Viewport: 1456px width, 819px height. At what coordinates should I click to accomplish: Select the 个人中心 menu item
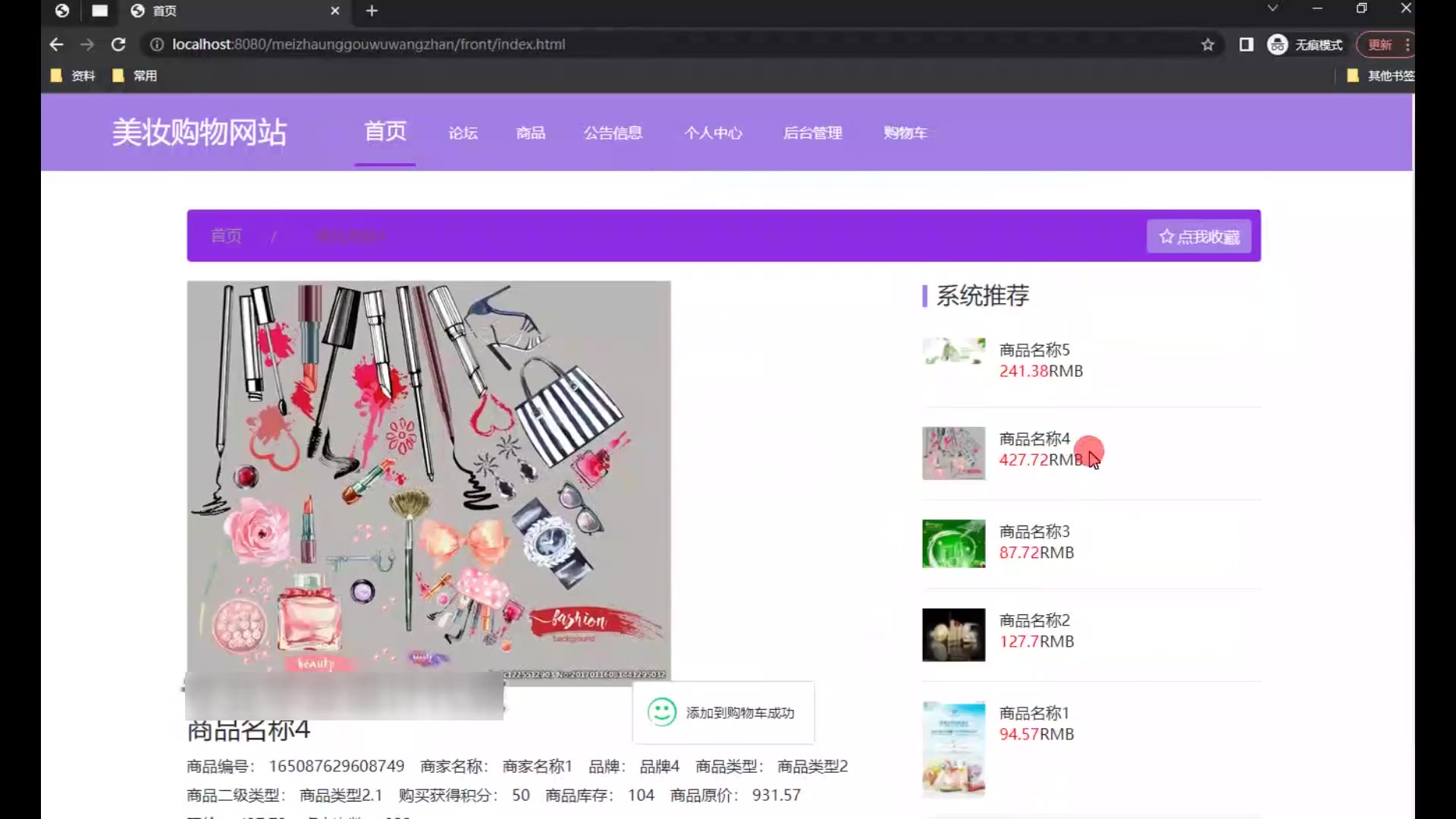713,133
